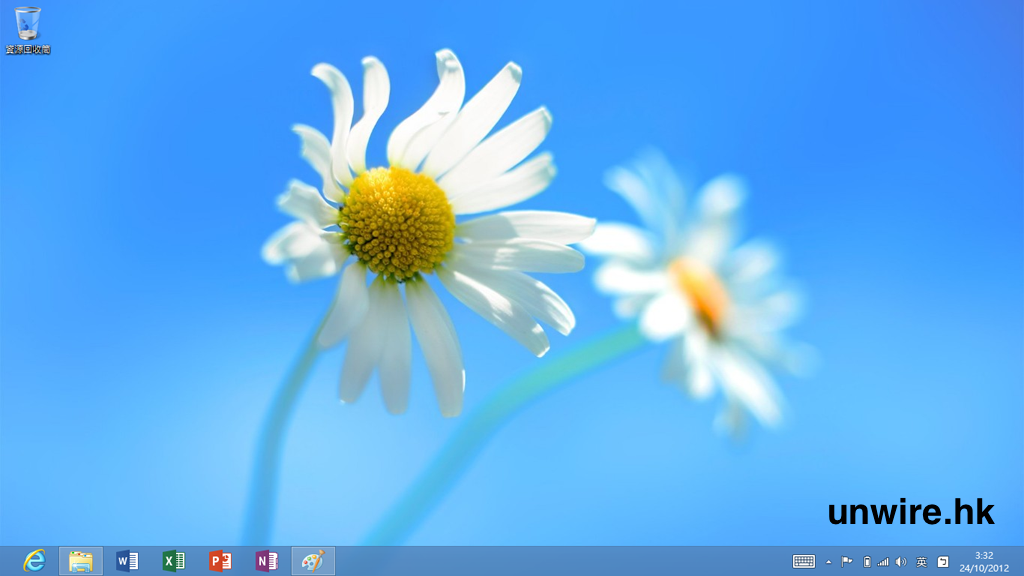Open Internet Explorer from the taskbar
The height and width of the screenshot is (576, 1024).
pyautogui.click(x=35, y=561)
